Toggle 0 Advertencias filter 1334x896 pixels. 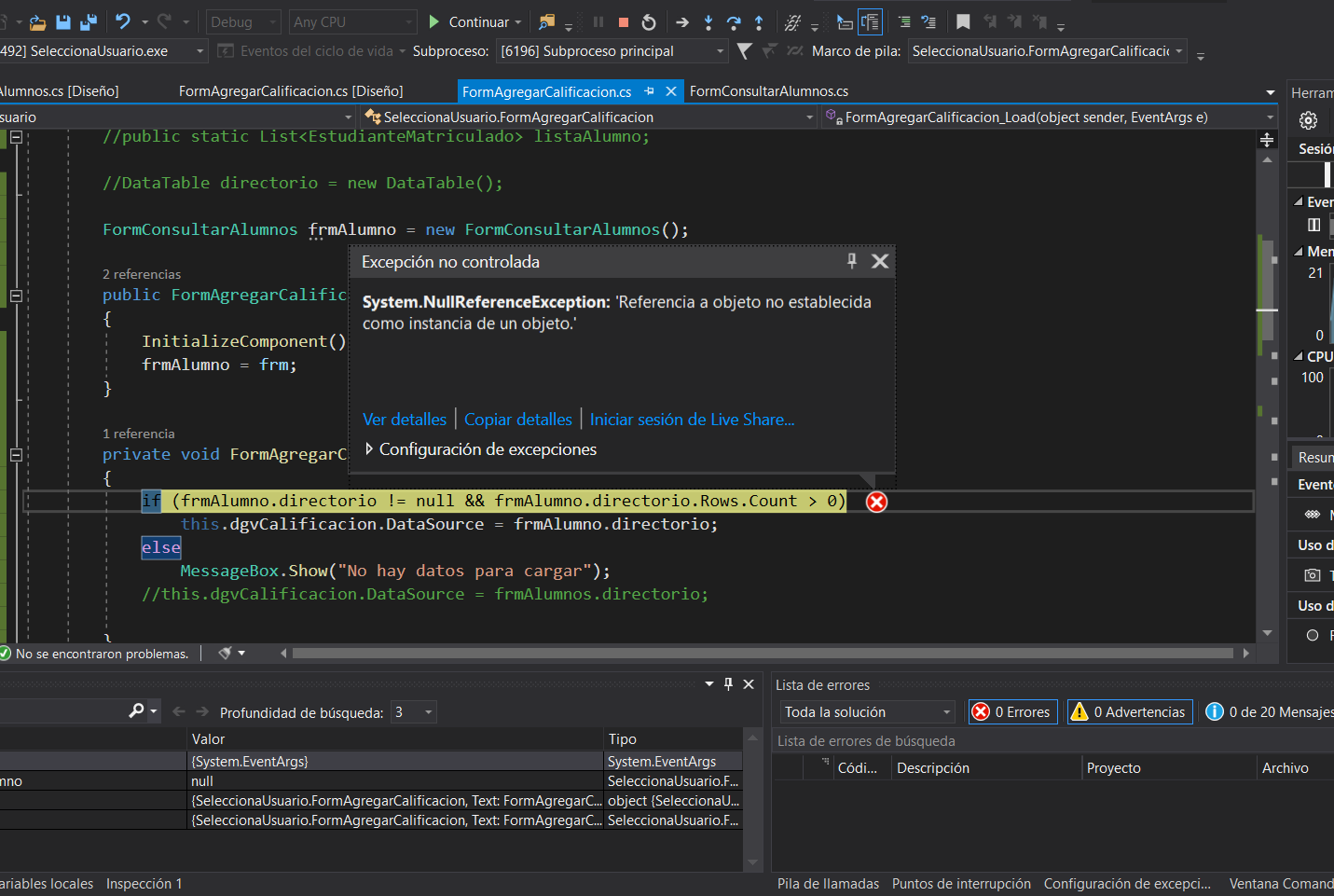pyautogui.click(x=1130, y=711)
